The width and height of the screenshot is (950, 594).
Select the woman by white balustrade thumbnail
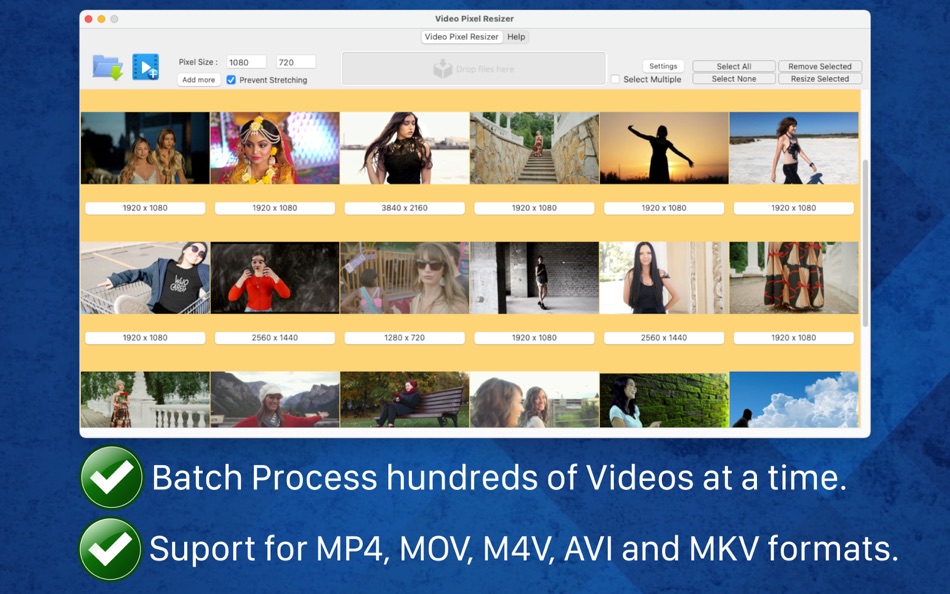pos(145,400)
